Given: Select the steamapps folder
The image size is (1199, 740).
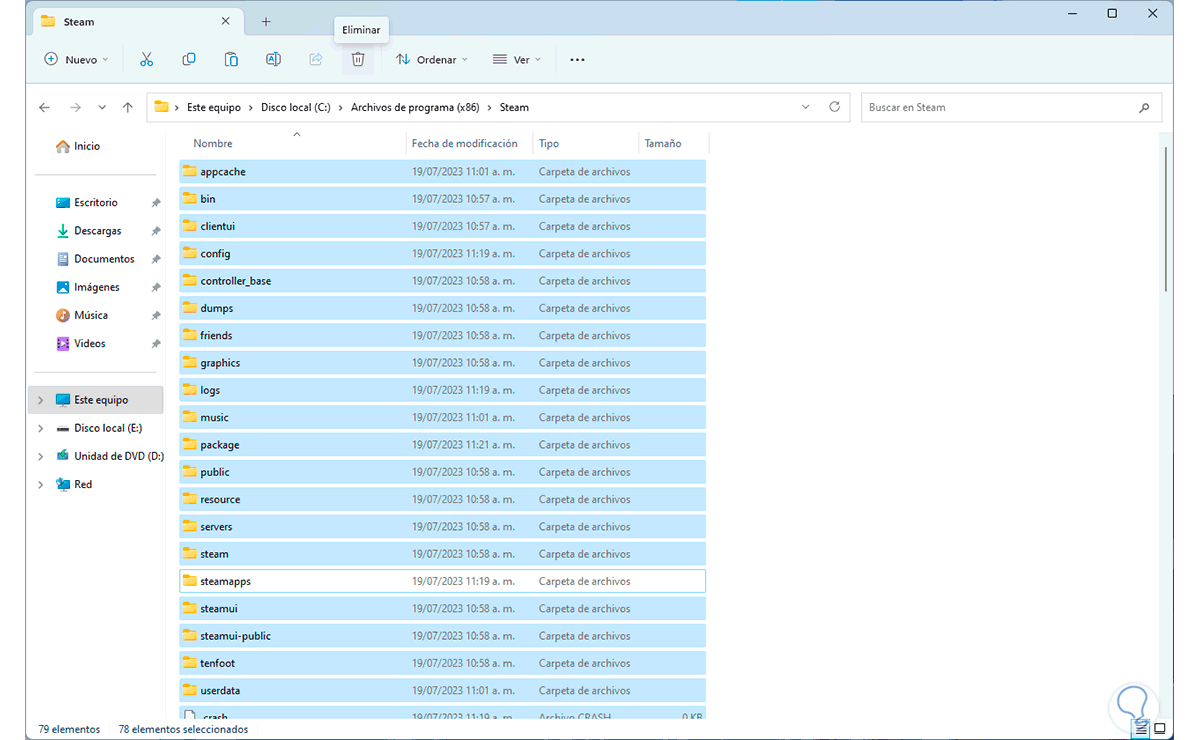Looking at the screenshot, I should 225,581.
